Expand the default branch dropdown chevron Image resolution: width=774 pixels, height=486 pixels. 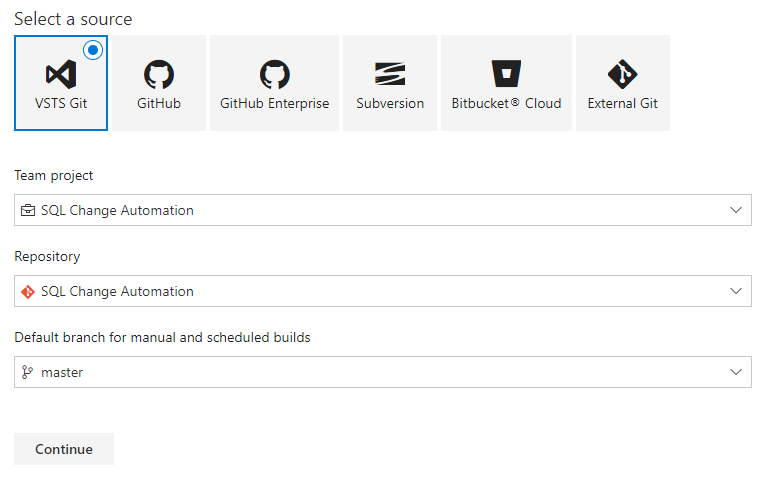736,372
